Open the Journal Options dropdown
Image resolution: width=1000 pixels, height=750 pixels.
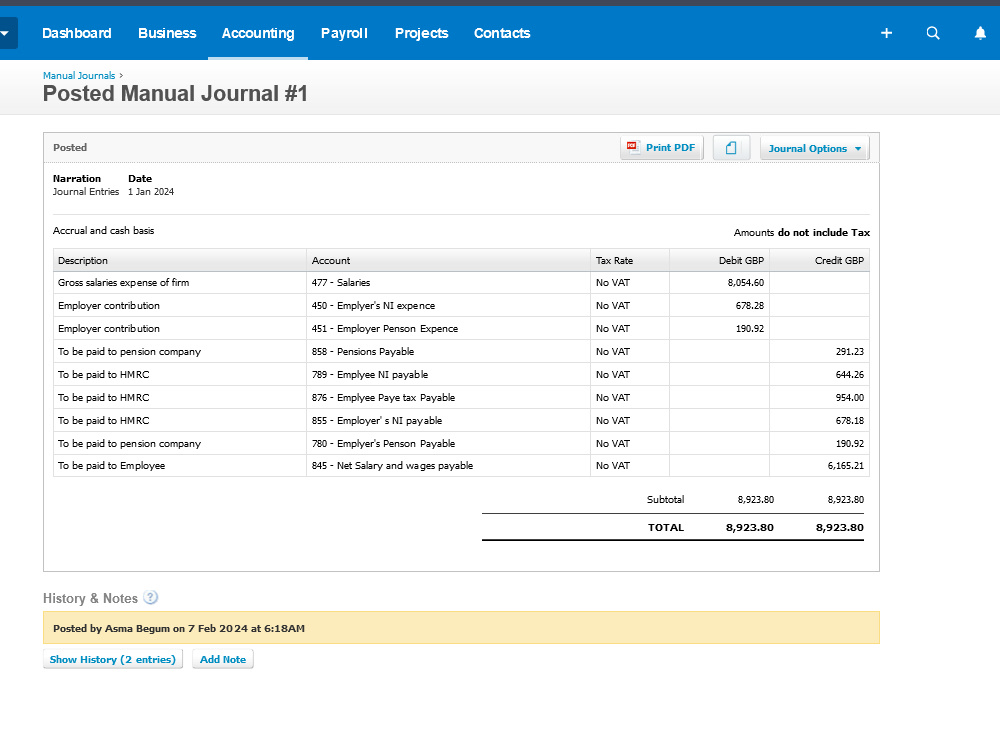point(814,147)
